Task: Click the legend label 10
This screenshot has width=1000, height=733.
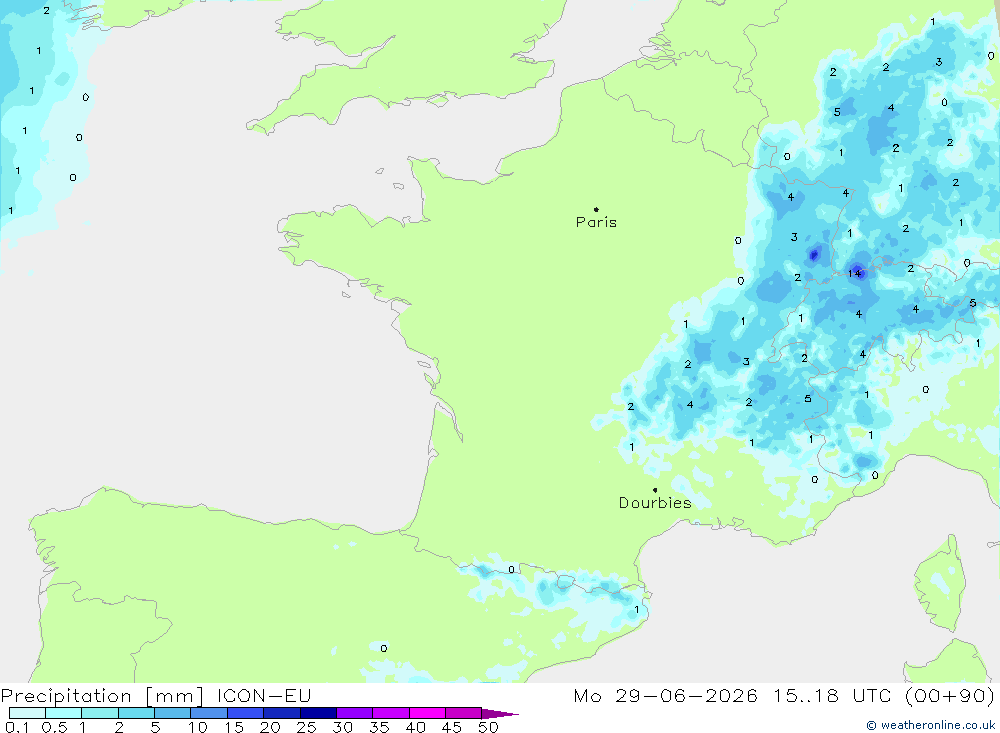Action: click(x=198, y=727)
